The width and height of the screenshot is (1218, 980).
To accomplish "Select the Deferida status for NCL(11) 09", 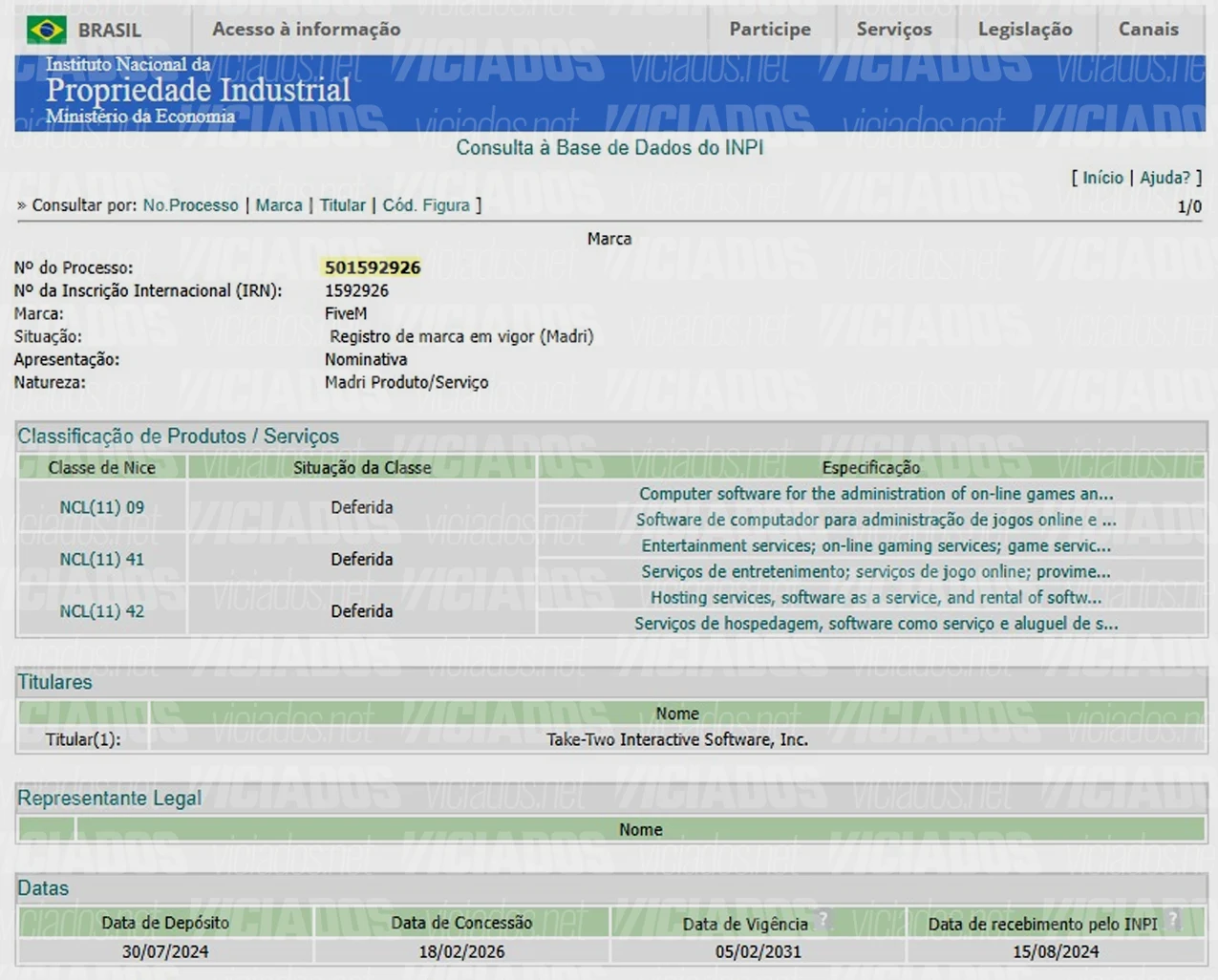I will pyautogui.click(x=362, y=507).
